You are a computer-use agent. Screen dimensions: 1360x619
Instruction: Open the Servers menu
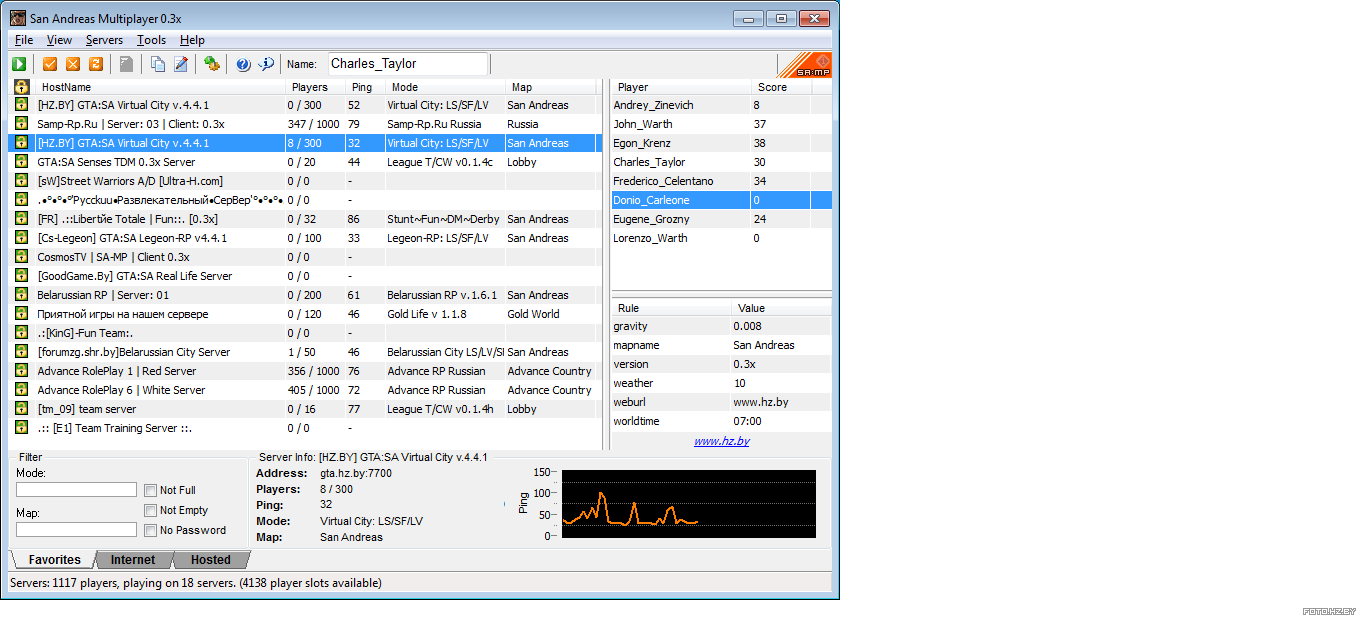point(104,40)
